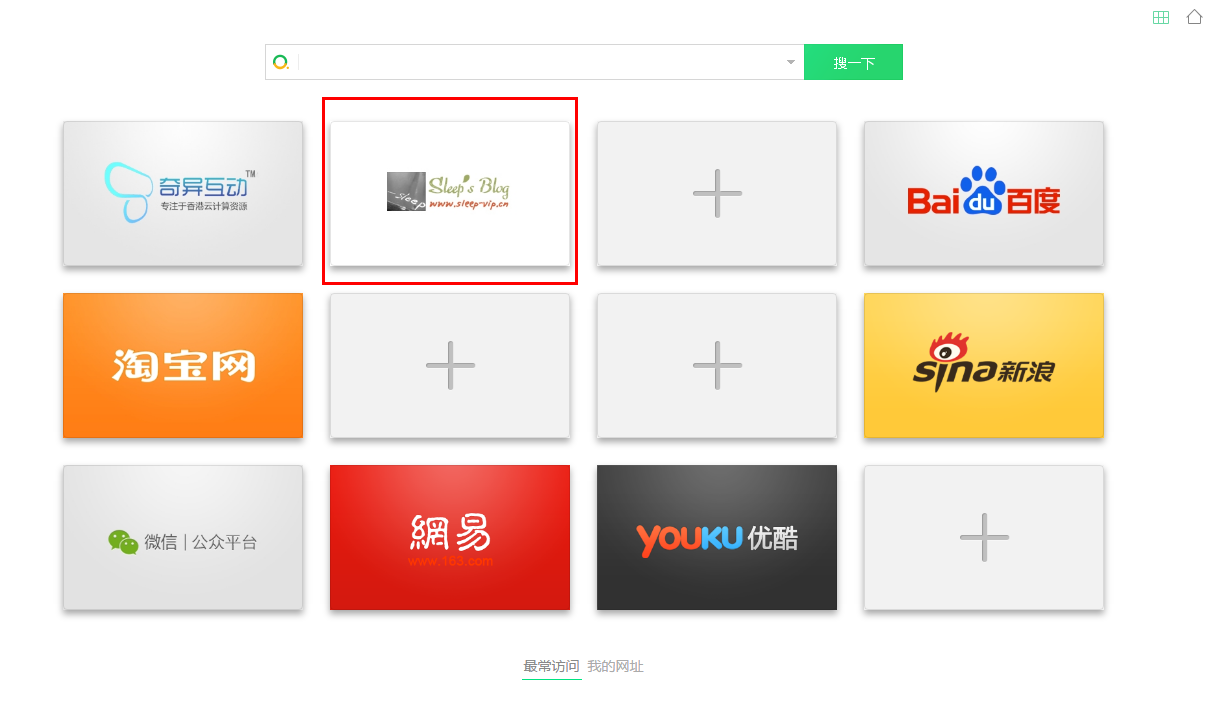This screenshot has height=709, width=1205.
Task: Focus the search text field
Action: [x=540, y=62]
